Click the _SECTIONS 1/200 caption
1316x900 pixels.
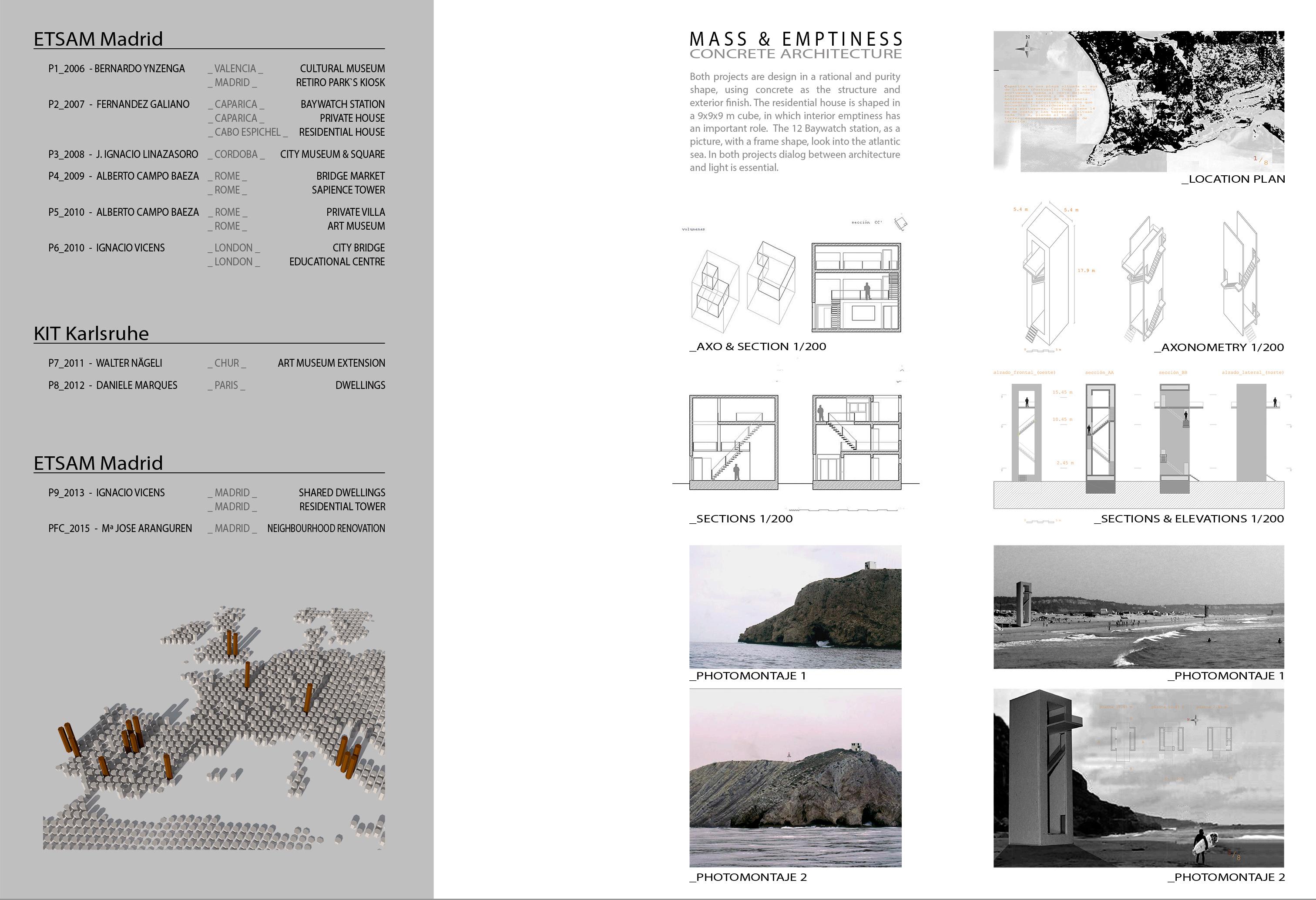(x=741, y=519)
